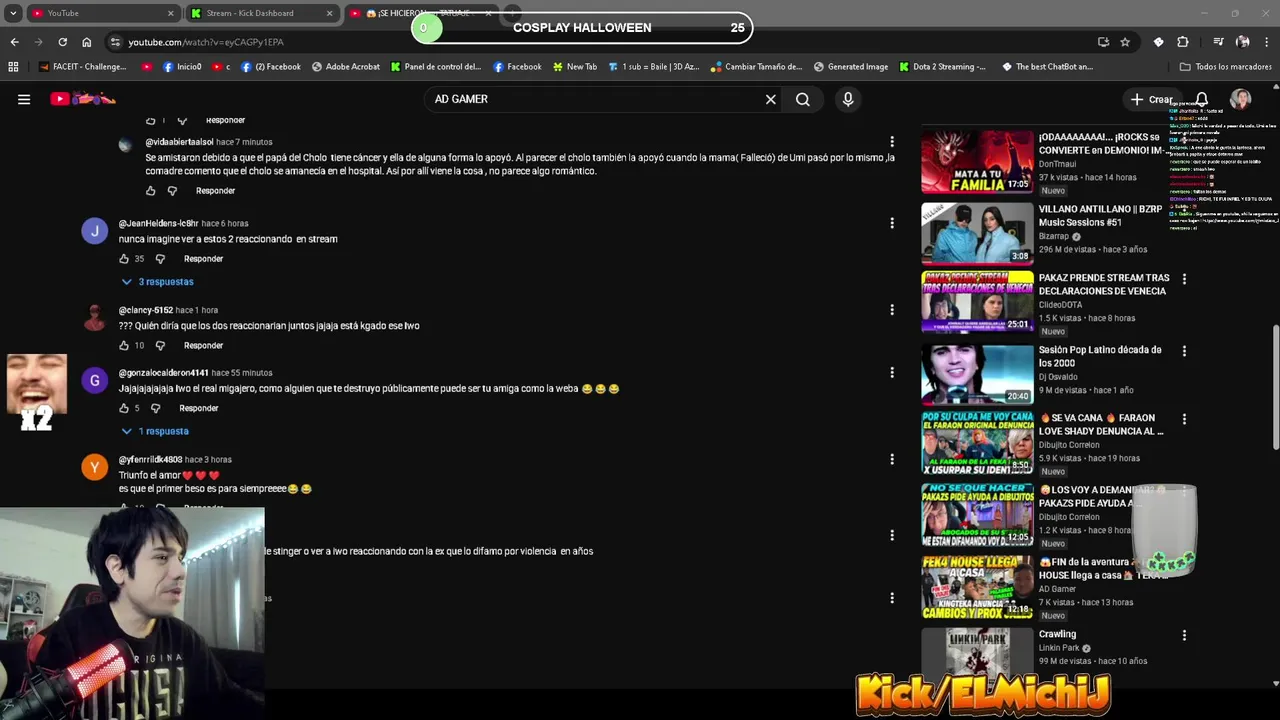Like the comment by @gonzalocalderon4141
The image size is (1280, 720).
click(124, 408)
